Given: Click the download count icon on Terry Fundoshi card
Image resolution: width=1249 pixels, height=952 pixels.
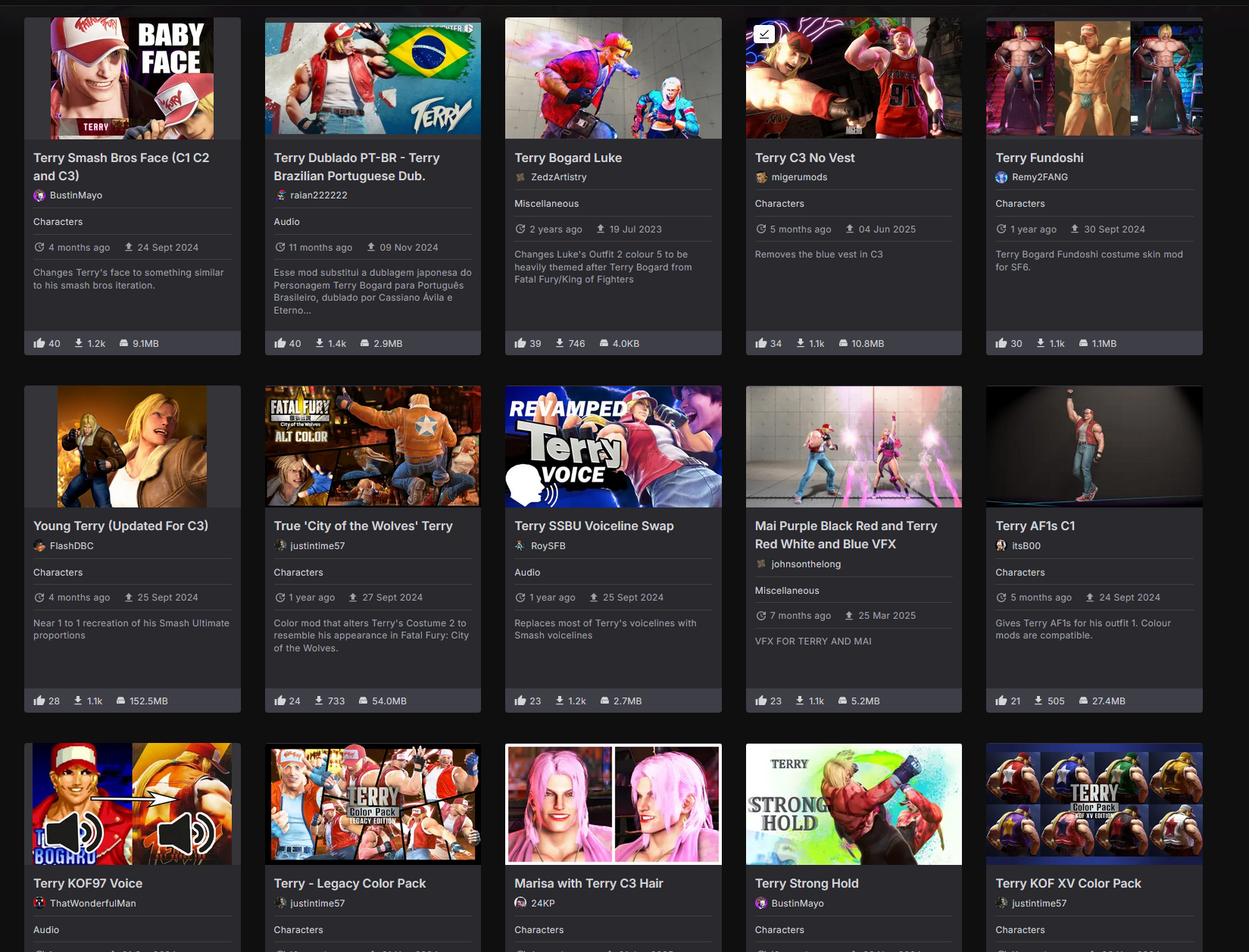Looking at the screenshot, I should pyautogui.click(x=1041, y=343).
